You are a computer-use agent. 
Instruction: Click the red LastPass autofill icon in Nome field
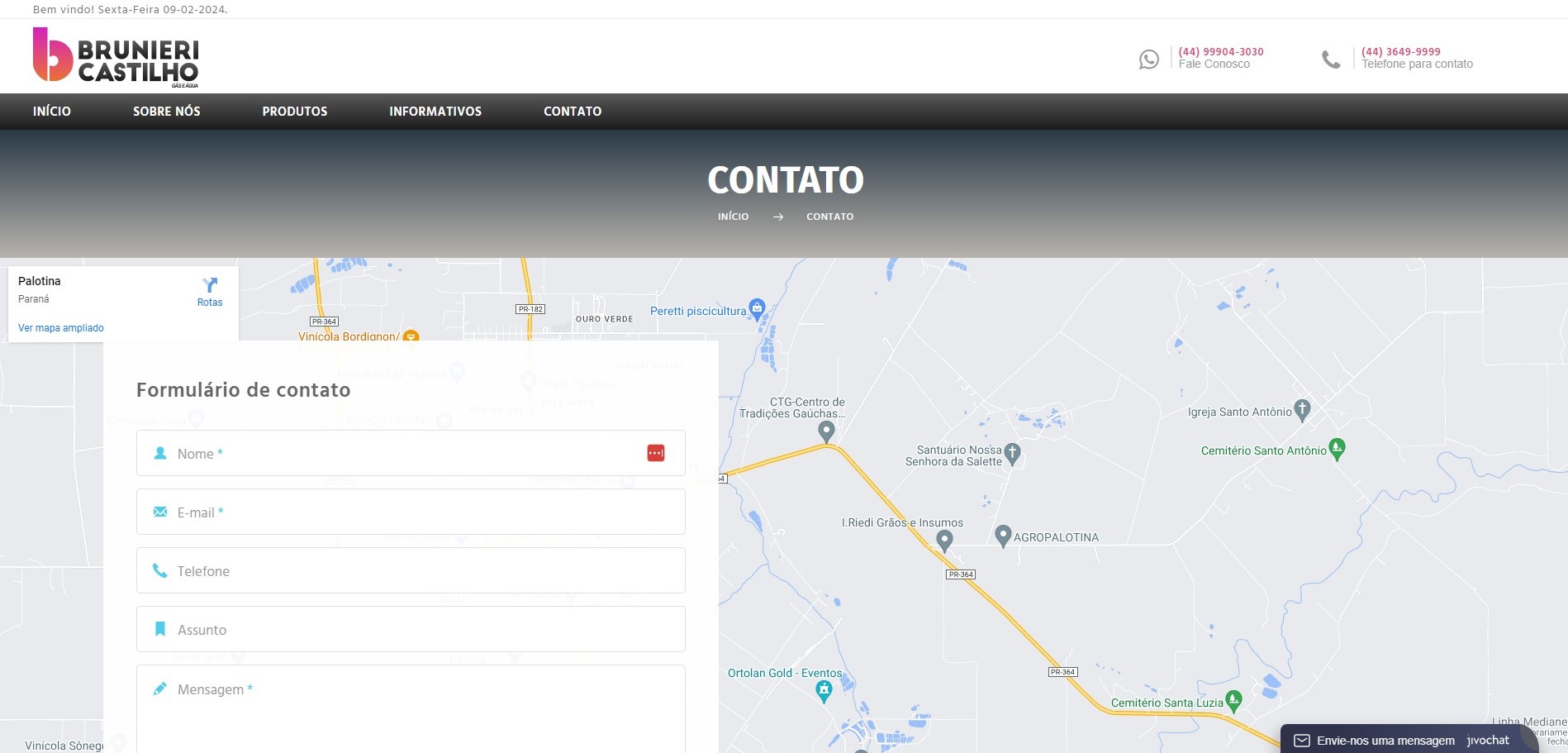coord(657,452)
